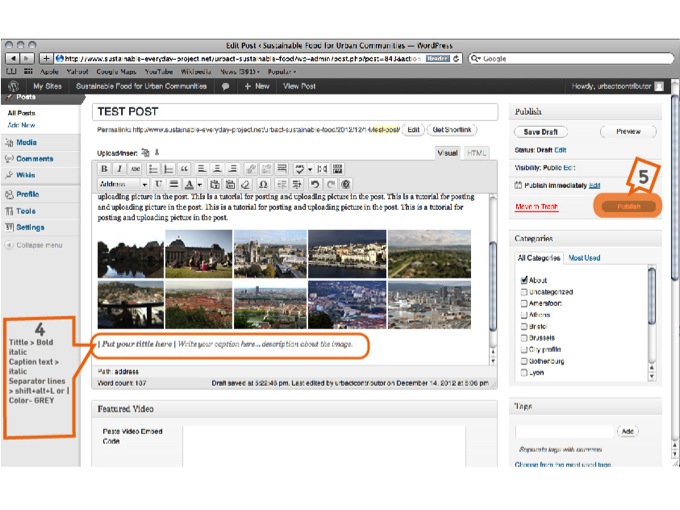The height and width of the screenshot is (510, 680).
Task: Align text left in editor
Action: pyautogui.click(x=201, y=169)
